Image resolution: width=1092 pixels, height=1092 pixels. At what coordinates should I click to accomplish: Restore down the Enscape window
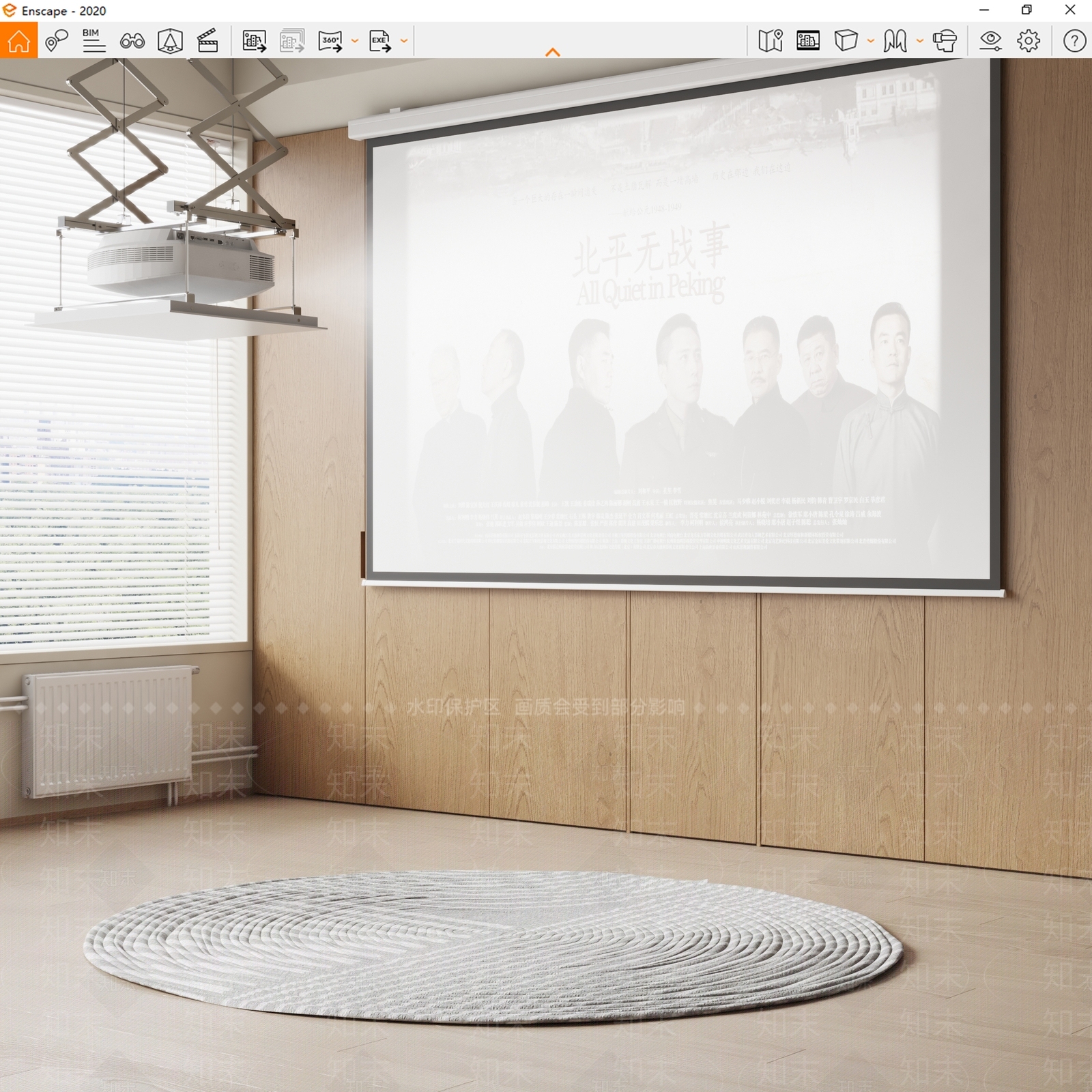pyautogui.click(x=1026, y=10)
